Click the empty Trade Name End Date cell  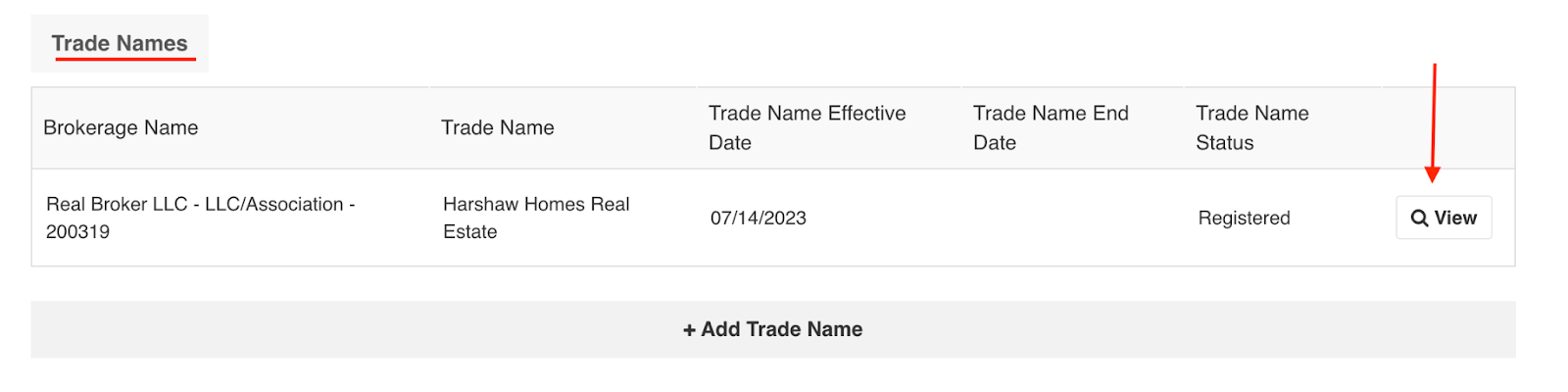pos(1072,218)
